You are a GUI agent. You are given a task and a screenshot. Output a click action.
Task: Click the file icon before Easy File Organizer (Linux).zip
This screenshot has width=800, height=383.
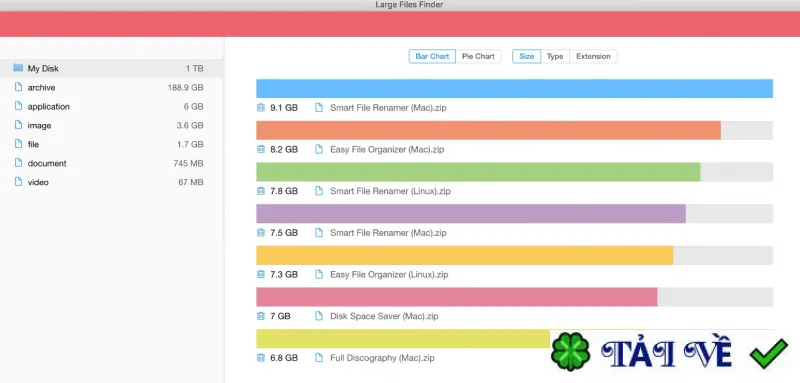(x=319, y=274)
